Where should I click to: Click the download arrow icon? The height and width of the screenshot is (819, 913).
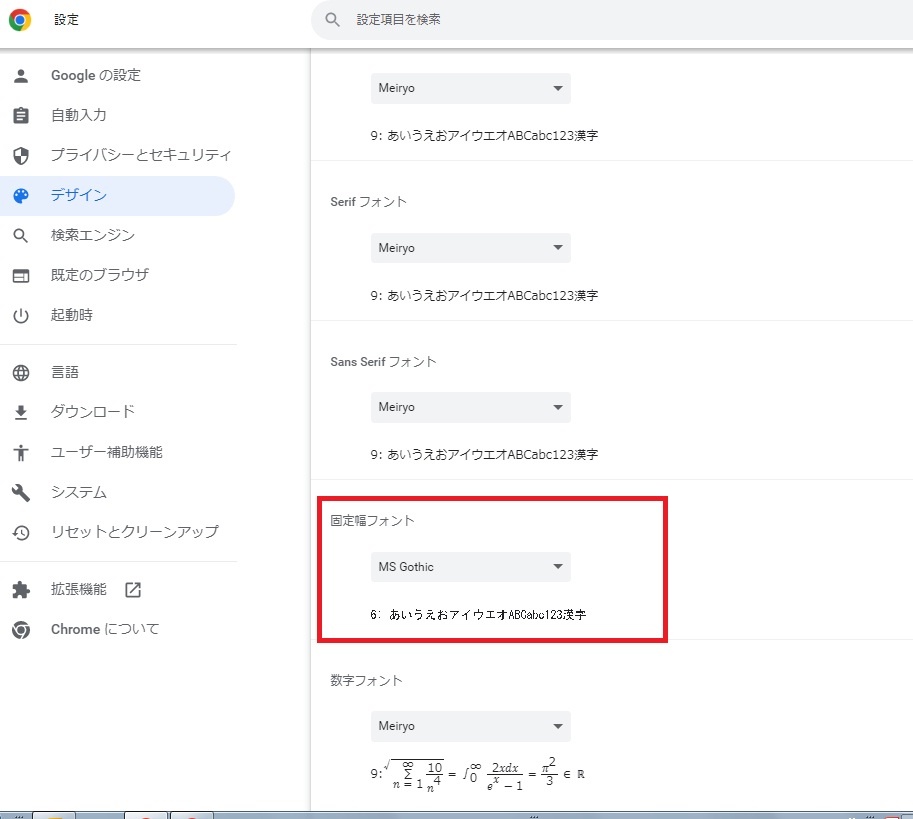pos(21,412)
